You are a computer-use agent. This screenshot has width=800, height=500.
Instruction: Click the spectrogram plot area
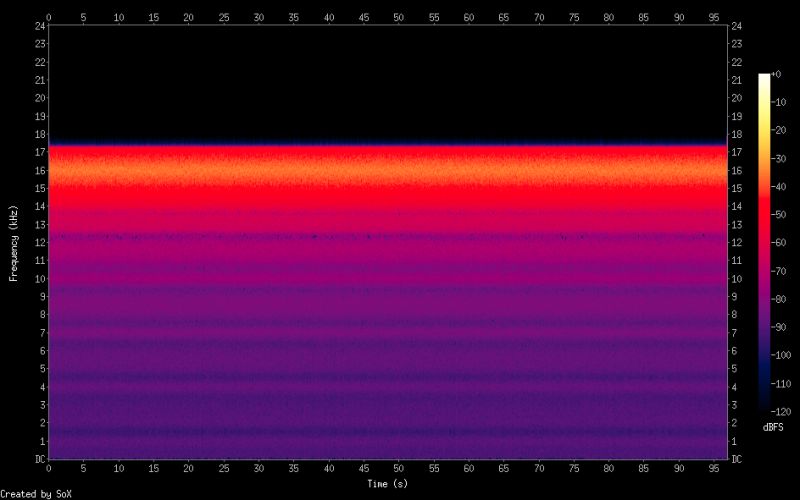(x=388, y=242)
